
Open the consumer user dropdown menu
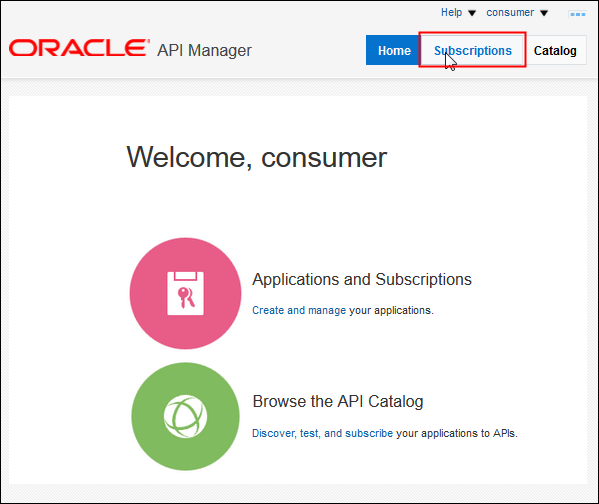point(517,13)
